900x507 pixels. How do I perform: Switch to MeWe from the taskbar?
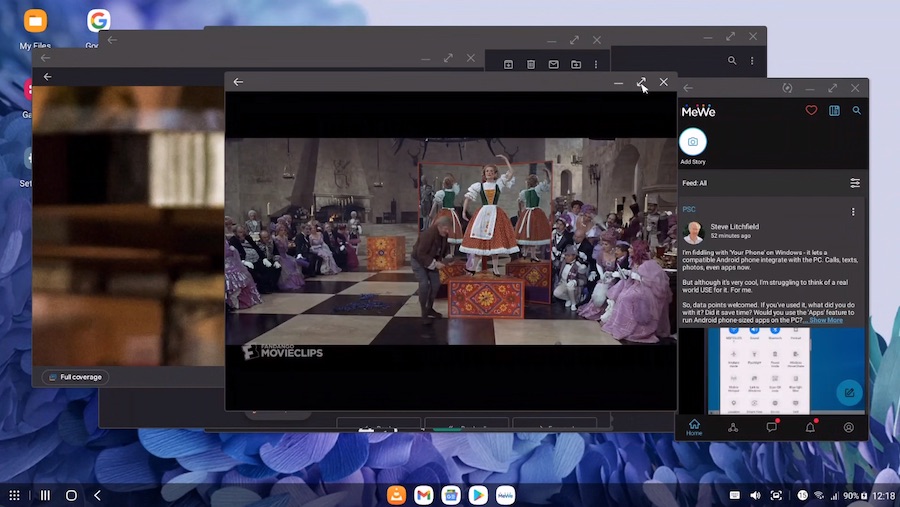(x=505, y=495)
